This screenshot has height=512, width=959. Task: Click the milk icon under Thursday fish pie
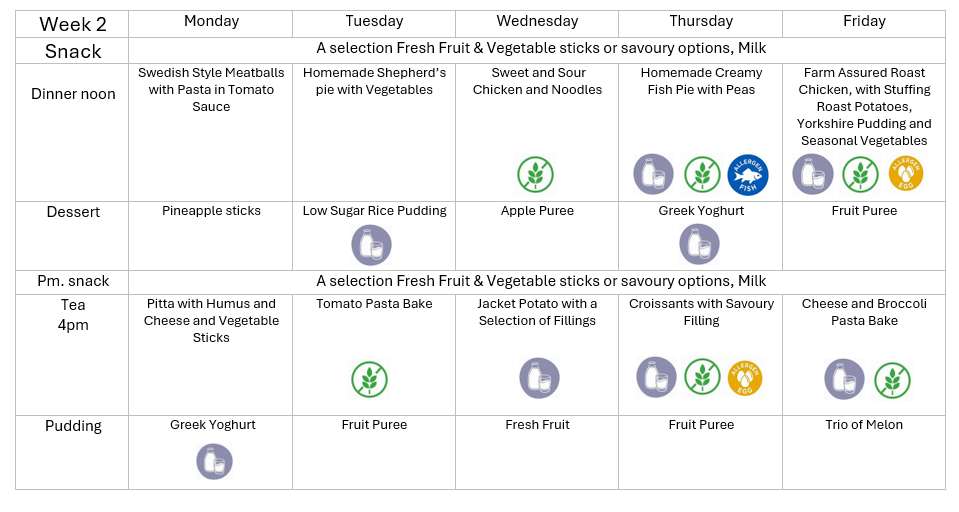(x=653, y=174)
